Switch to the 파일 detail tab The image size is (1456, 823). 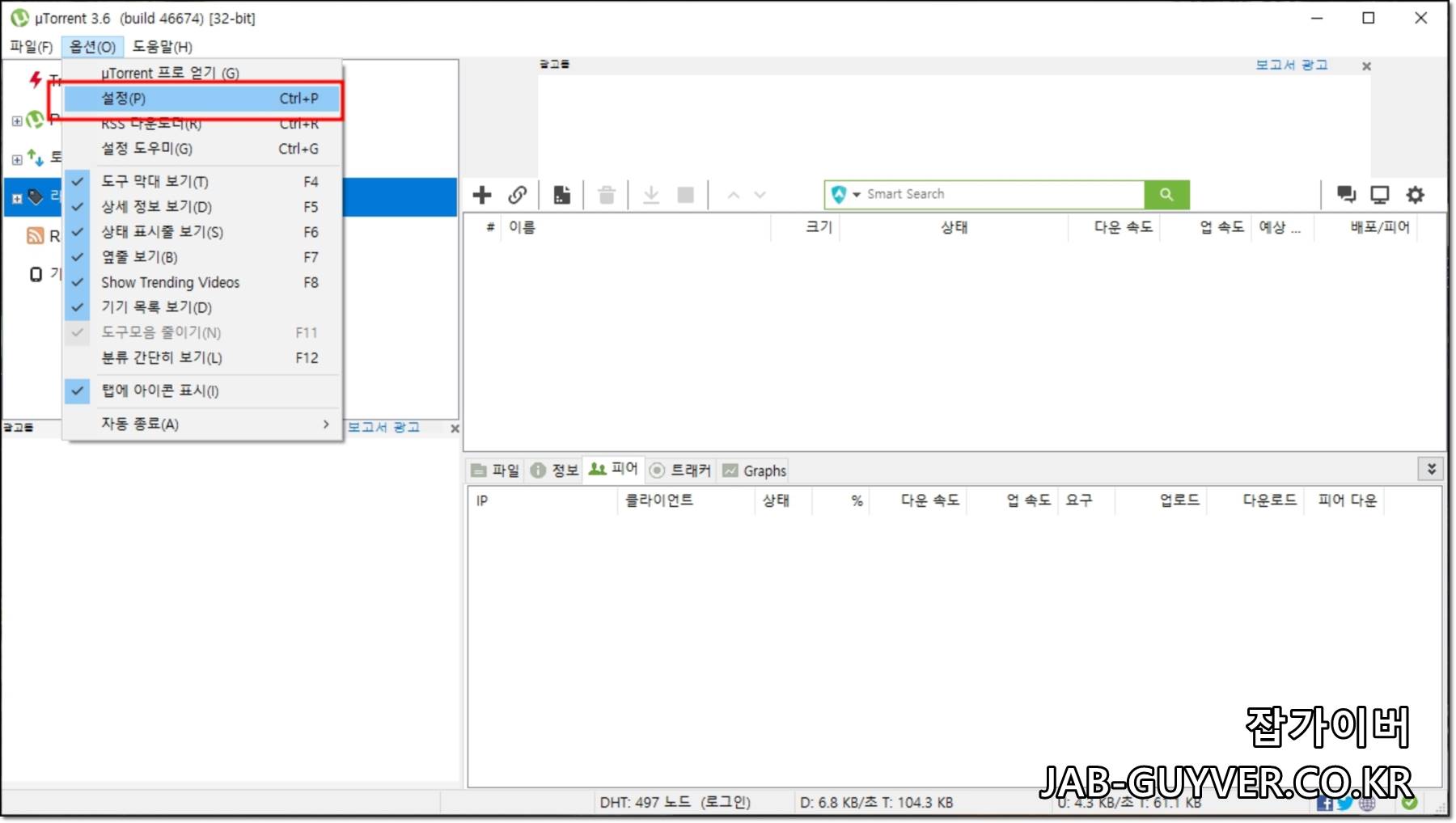pyautogui.click(x=496, y=471)
